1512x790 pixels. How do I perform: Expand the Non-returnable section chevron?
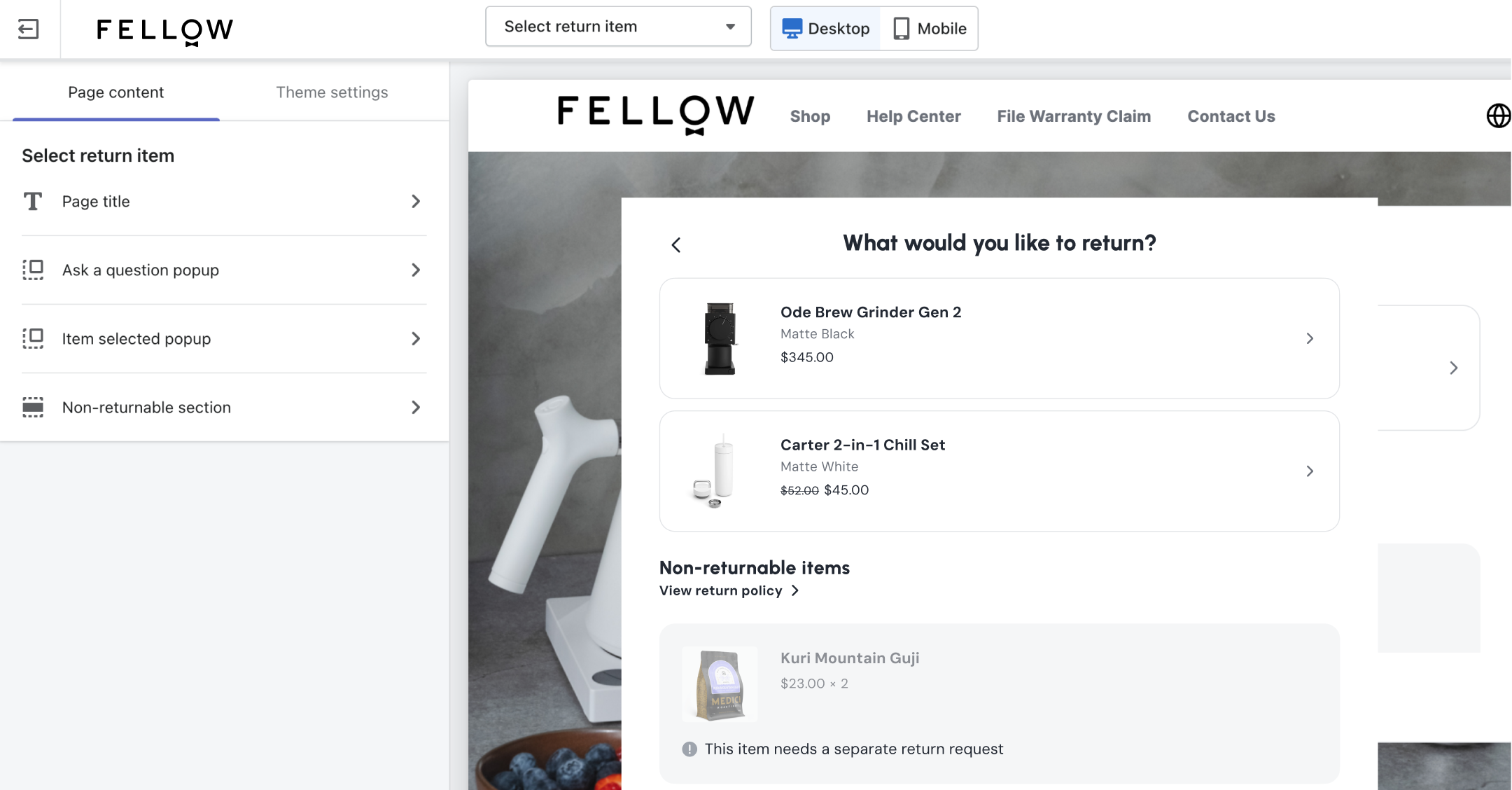pos(416,407)
